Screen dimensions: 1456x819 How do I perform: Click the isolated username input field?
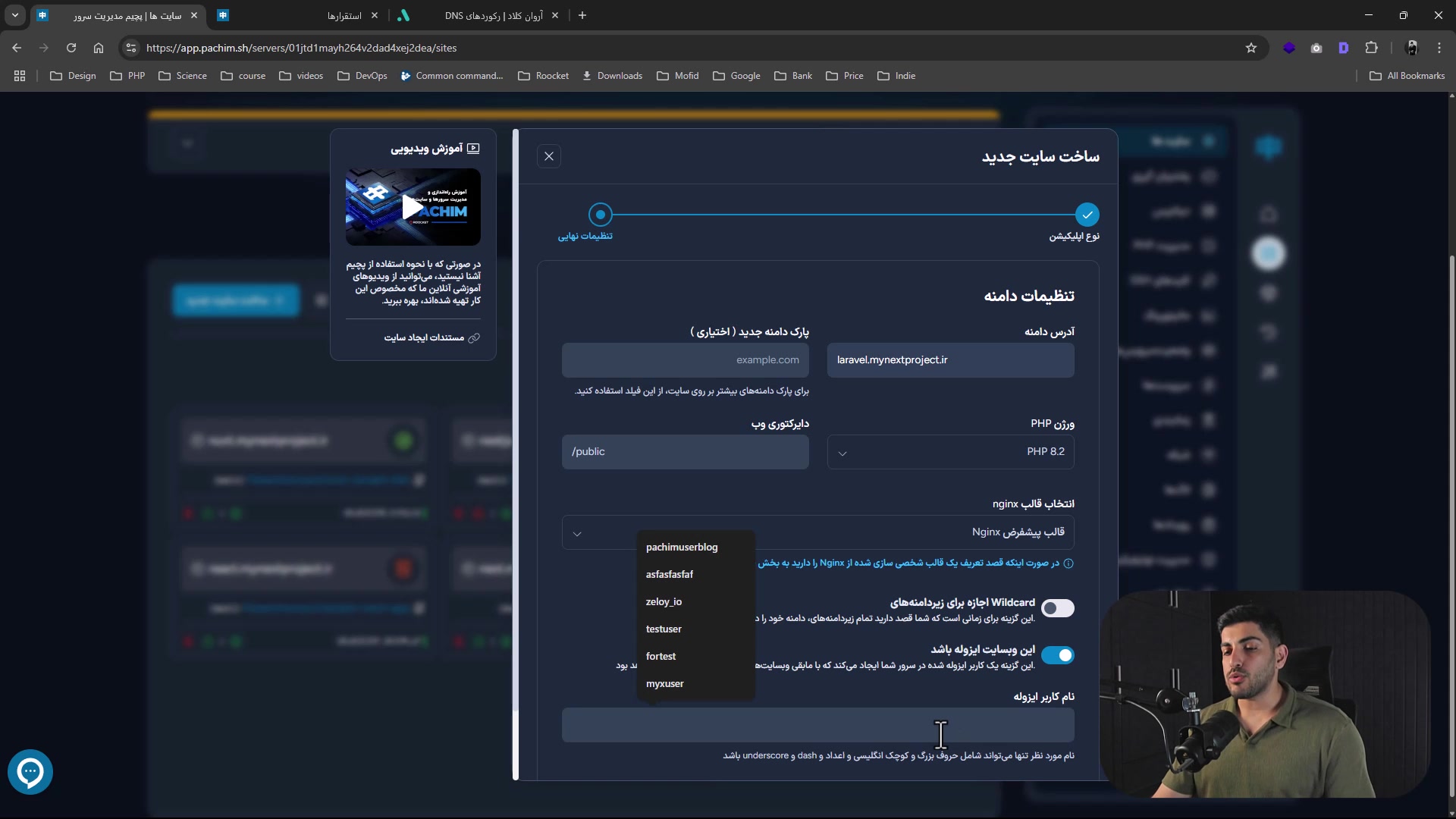(817, 726)
